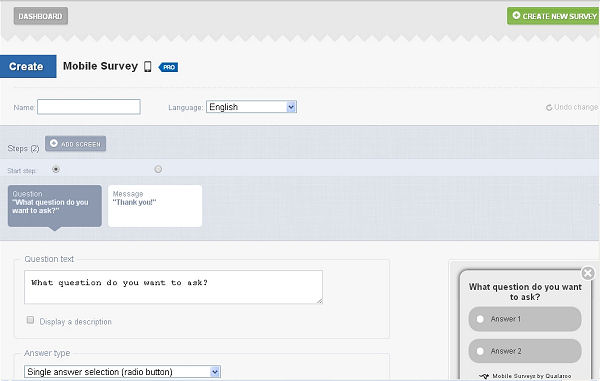Select the first Start step radio button
Viewport: 600px width, 381px height.
56,169
